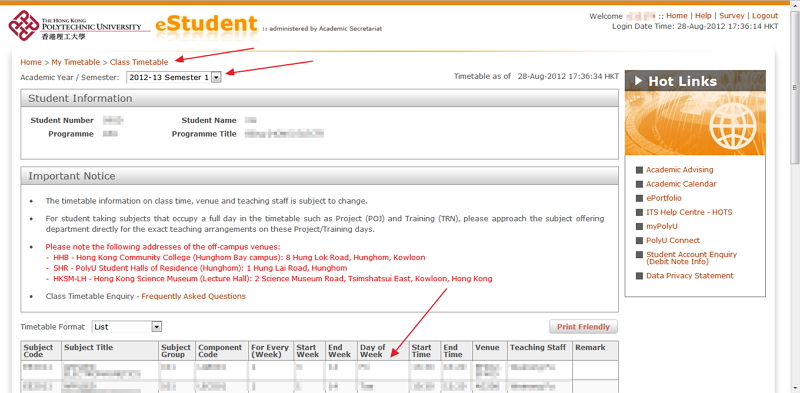Click the Start Week column header
Screen dimensions: 800x393
310,351
